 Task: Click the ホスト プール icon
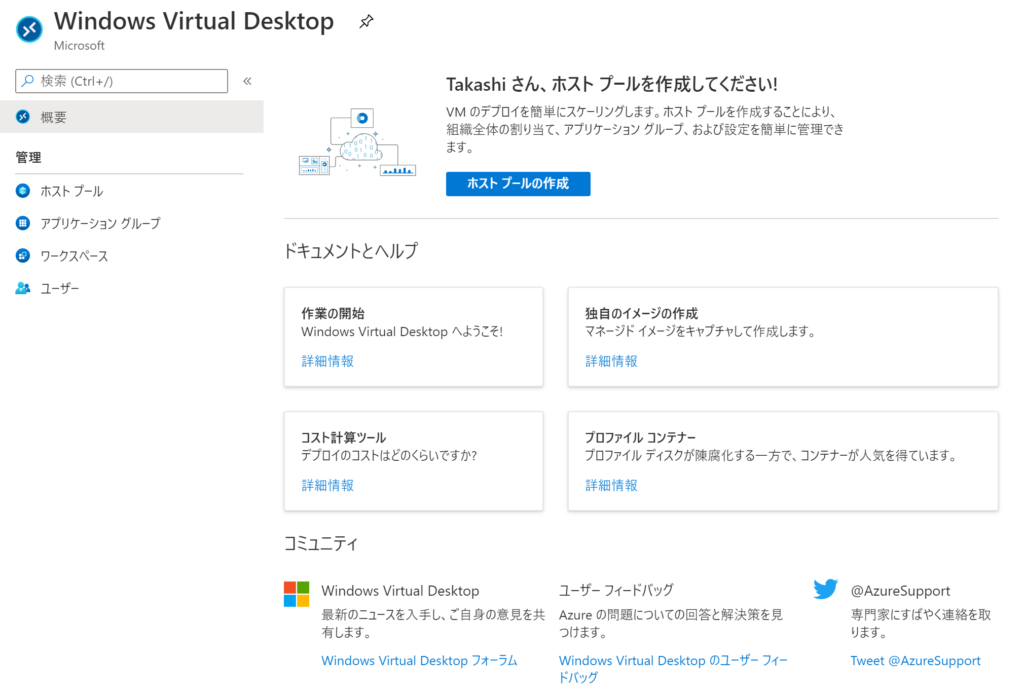pyautogui.click(x=23, y=191)
